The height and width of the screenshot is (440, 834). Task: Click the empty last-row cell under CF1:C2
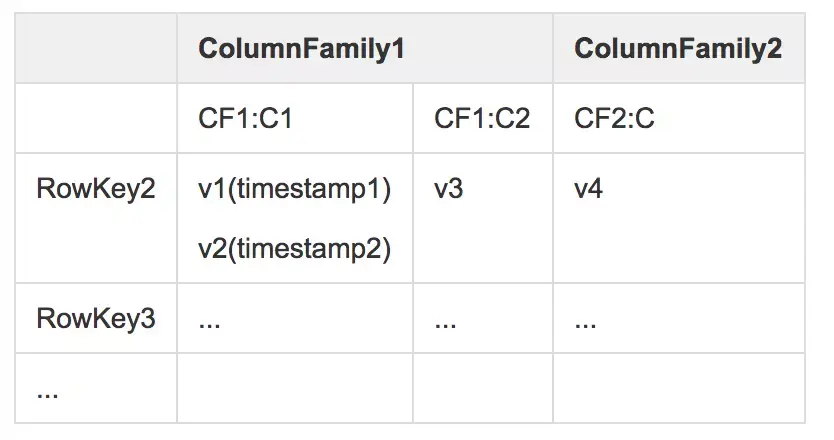(x=482, y=387)
